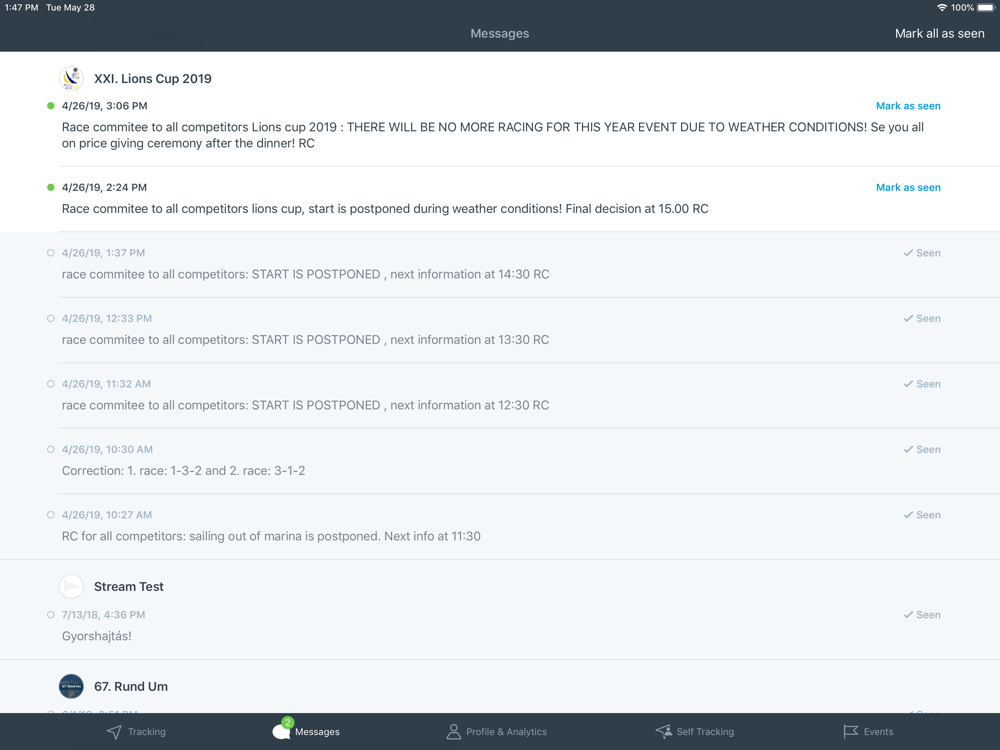Tap the Self Tracking icon
The width and height of the screenshot is (1000, 750).
(x=663, y=732)
